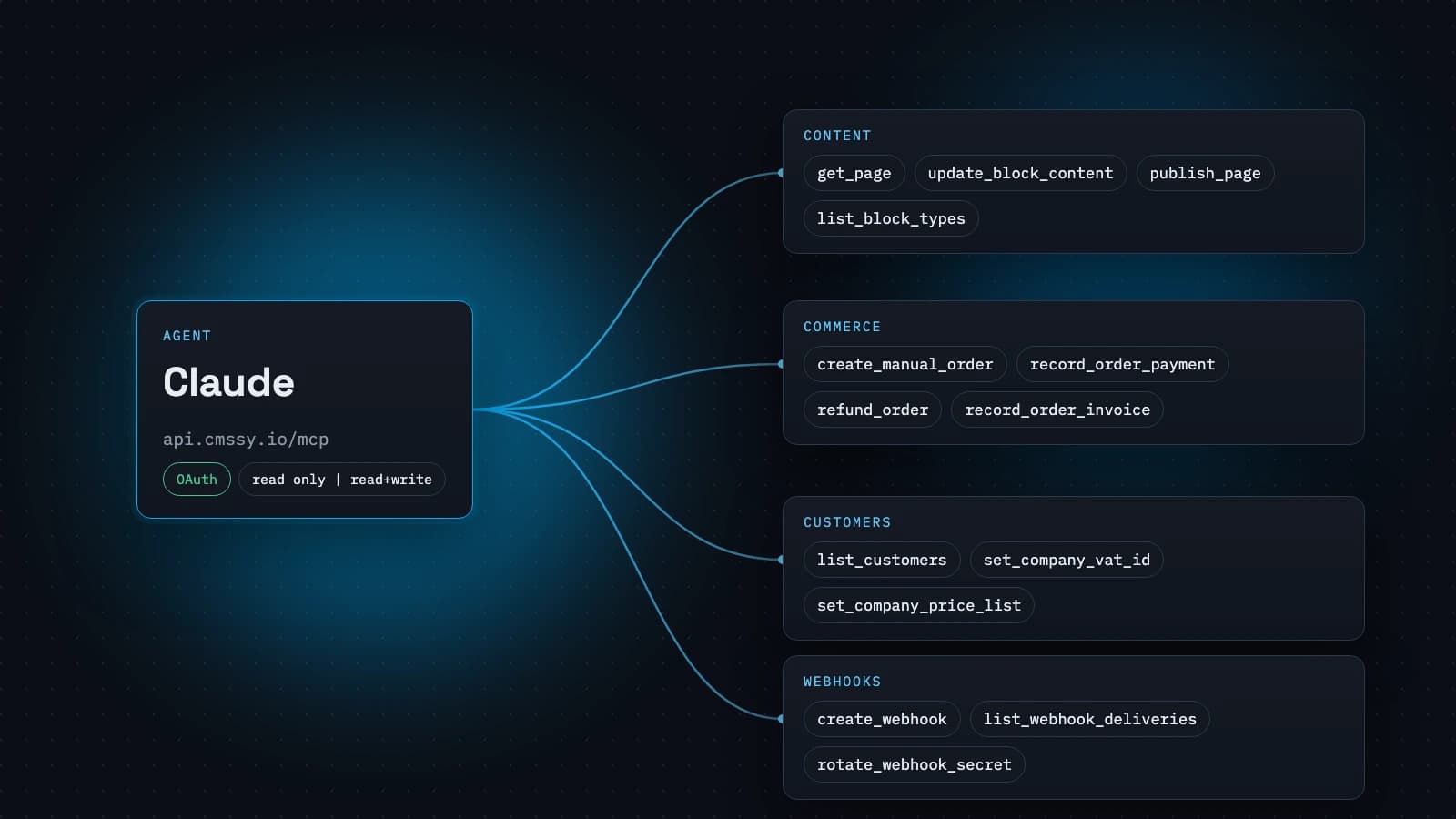Click the COMMERCE section heading
This screenshot has height=819, width=1456.
842,327
